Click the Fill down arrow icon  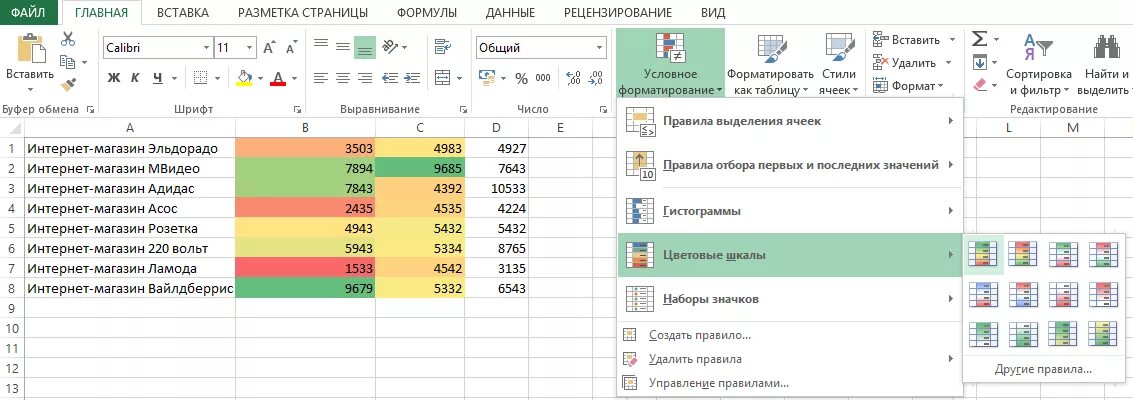point(979,62)
